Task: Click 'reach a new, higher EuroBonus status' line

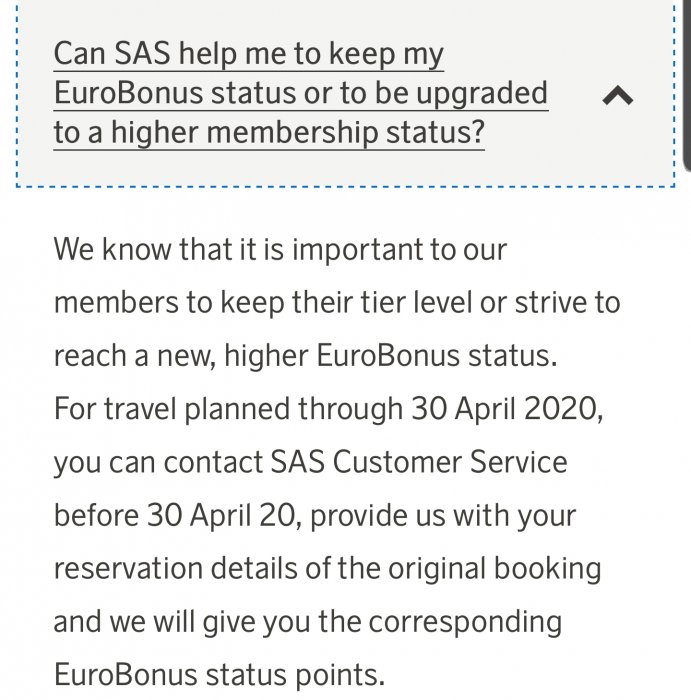Action: pos(300,355)
